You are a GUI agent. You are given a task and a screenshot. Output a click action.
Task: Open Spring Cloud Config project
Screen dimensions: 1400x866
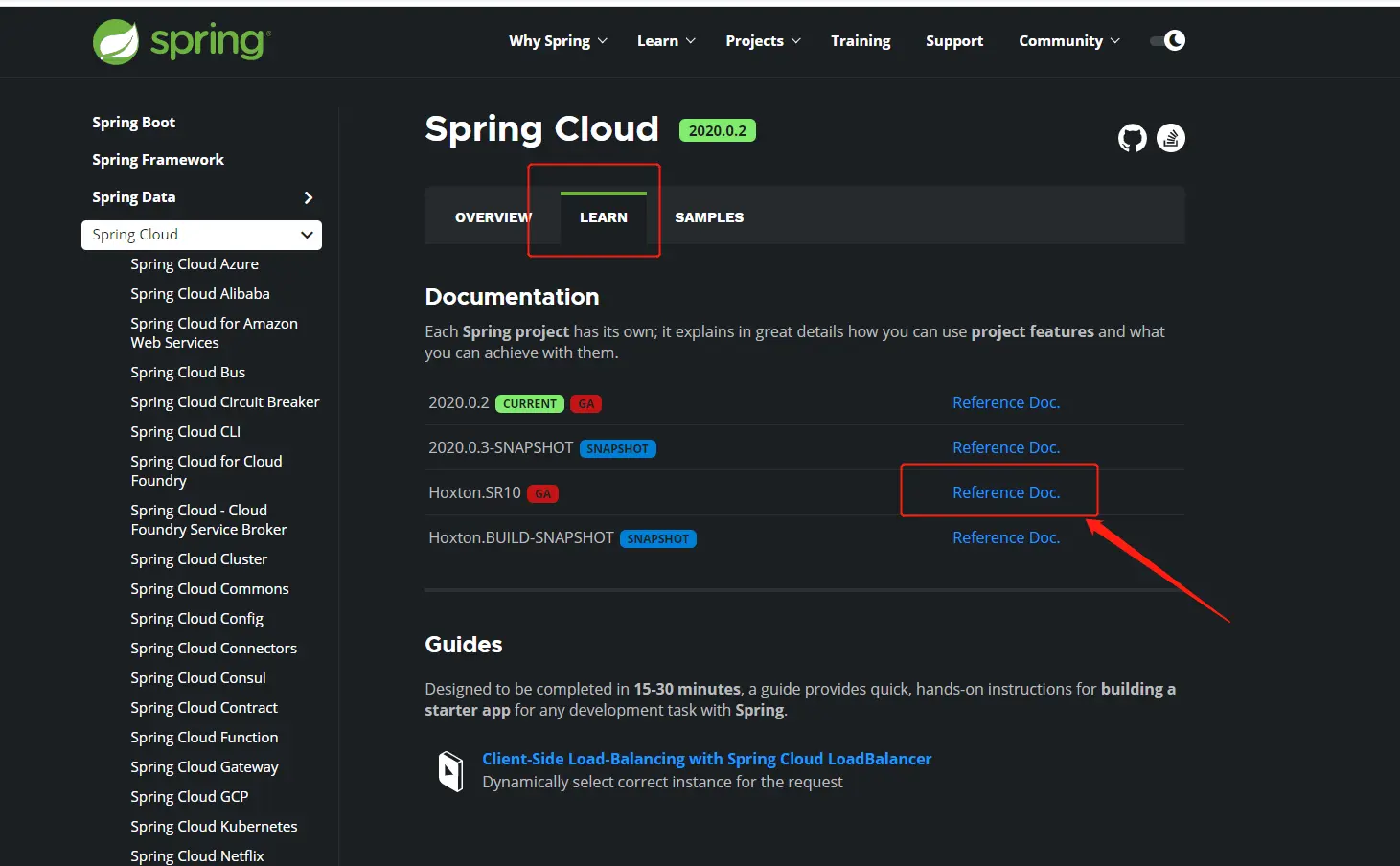click(x=197, y=619)
